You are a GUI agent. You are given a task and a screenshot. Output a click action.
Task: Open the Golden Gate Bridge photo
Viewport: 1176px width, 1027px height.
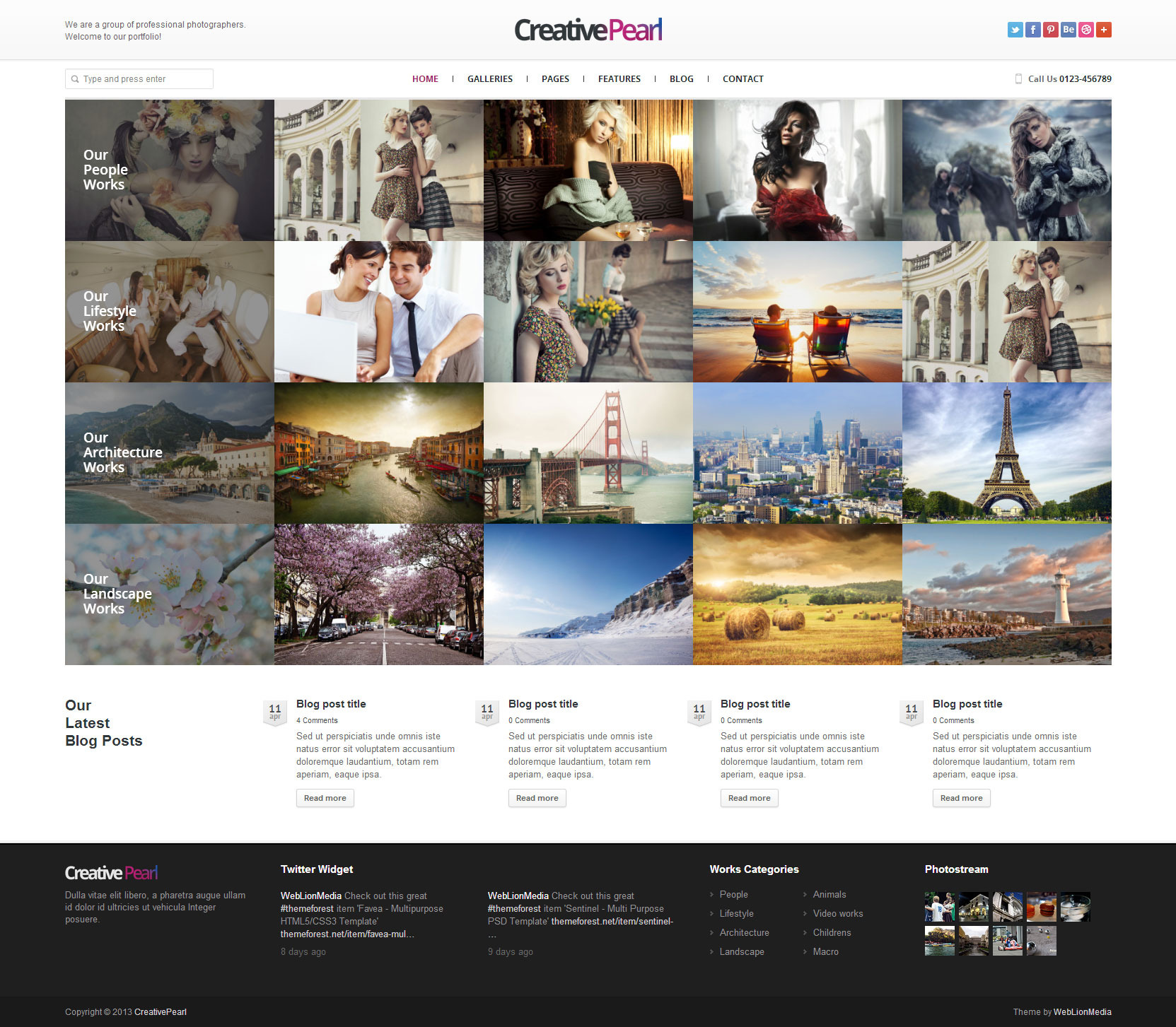(x=588, y=453)
